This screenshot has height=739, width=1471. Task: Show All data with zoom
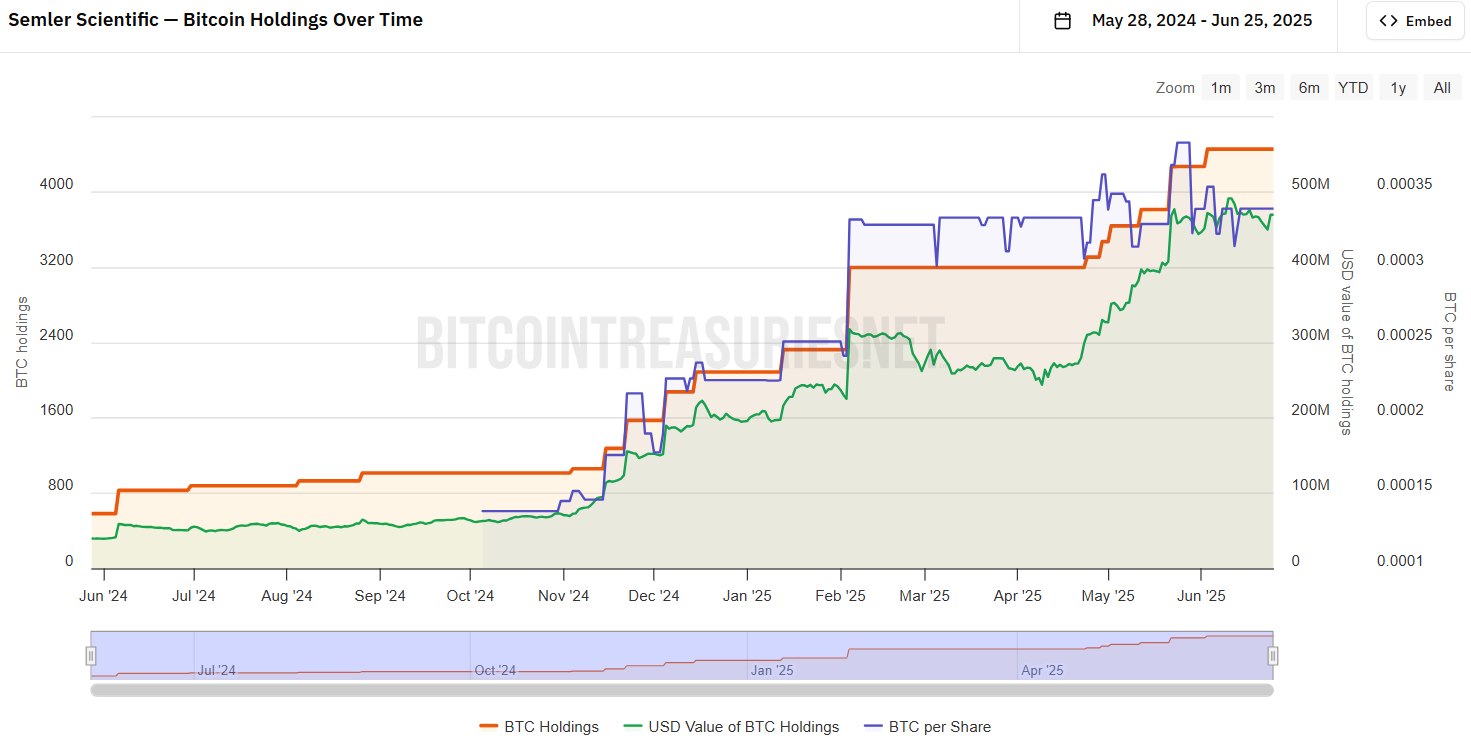[1442, 88]
